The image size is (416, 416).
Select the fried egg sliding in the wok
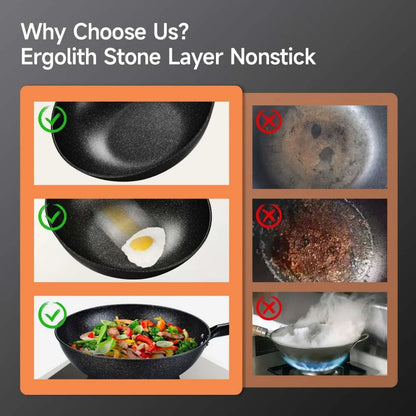[144, 247]
